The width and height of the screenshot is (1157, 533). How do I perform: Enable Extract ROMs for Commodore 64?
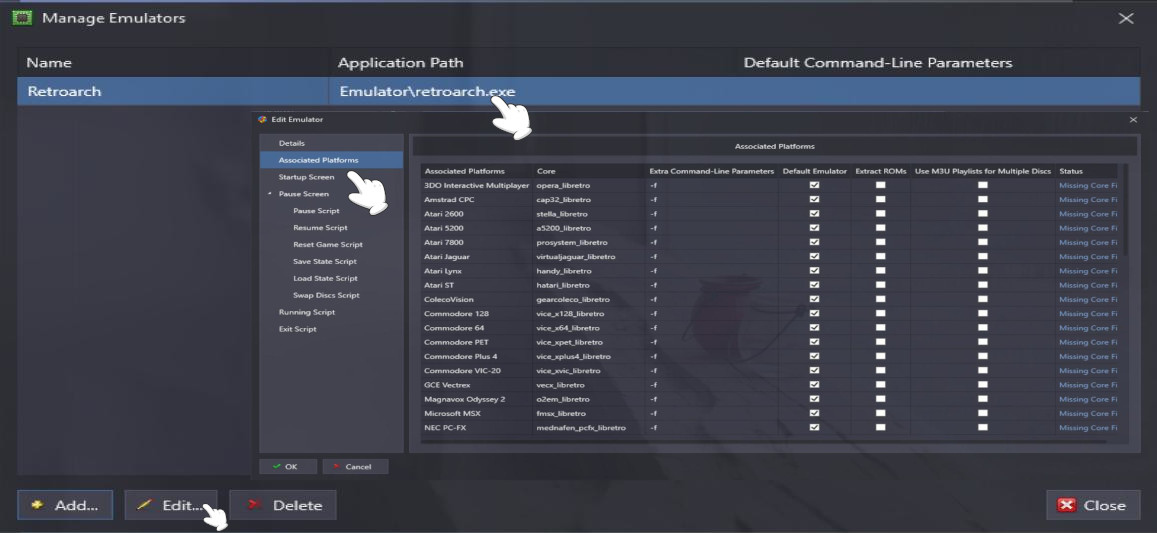click(880, 328)
